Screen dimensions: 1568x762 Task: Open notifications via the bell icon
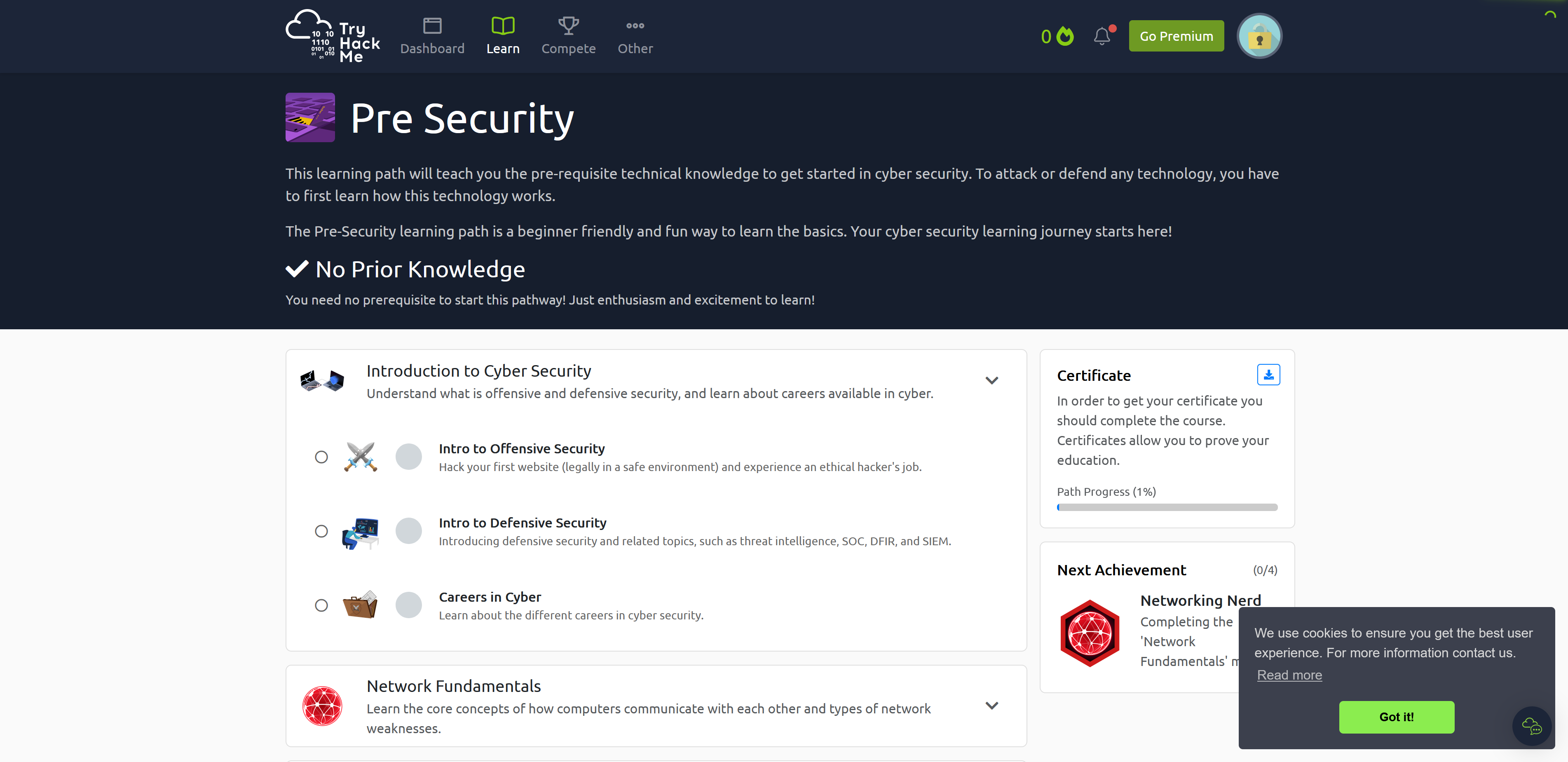tap(1102, 36)
